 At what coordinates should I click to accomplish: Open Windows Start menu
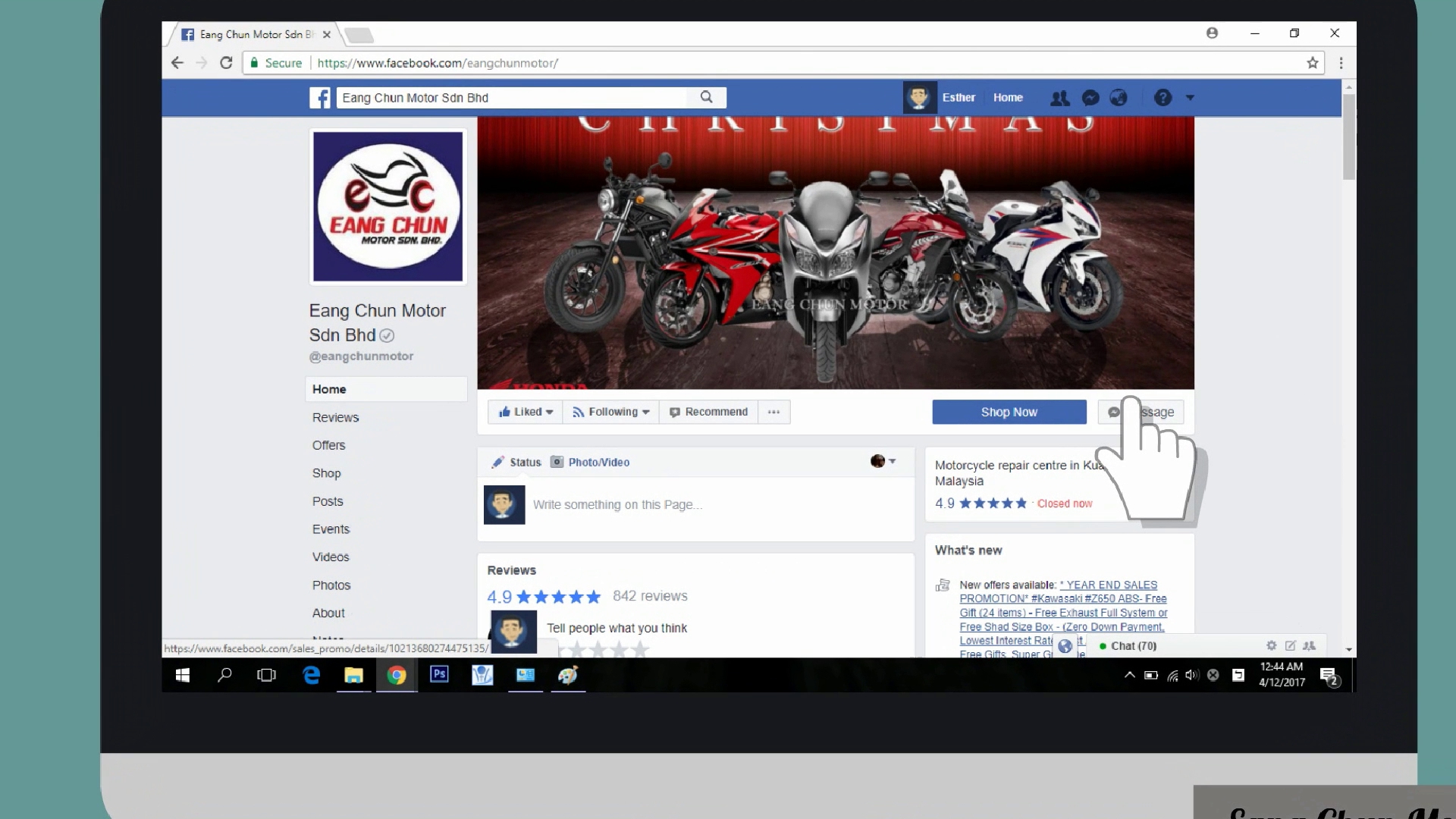click(183, 675)
